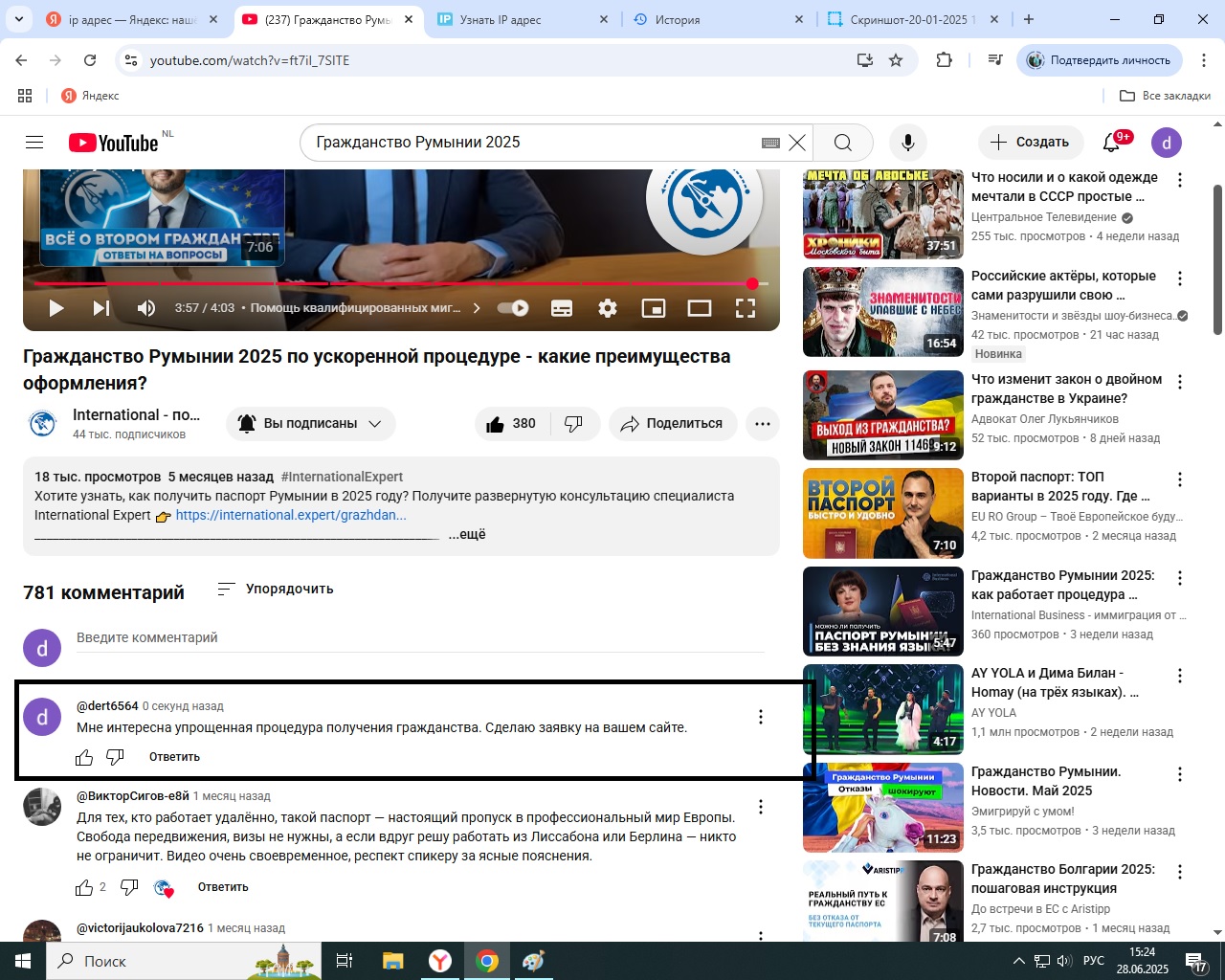Toggle theater mode view
Screen dimensions: 1225x980
click(700, 308)
